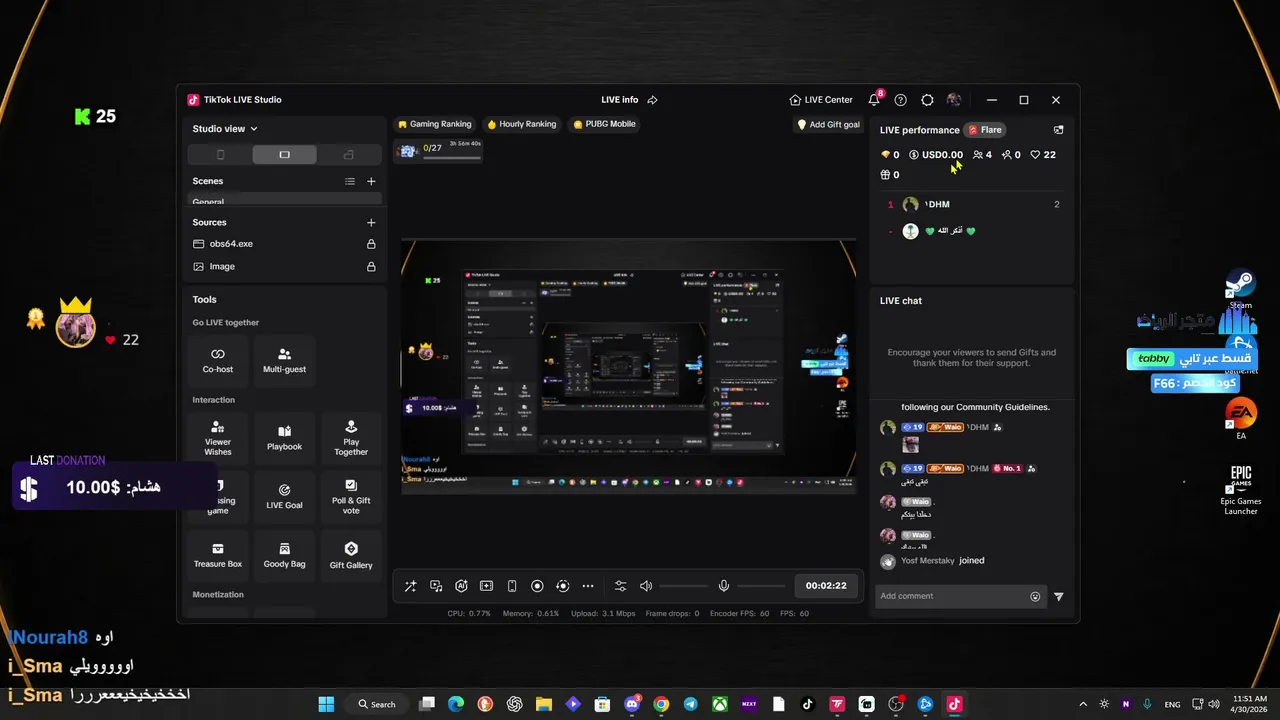Click the Add comment input field
The height and width of the screenshot is (720, 1280).
[950, 596]
